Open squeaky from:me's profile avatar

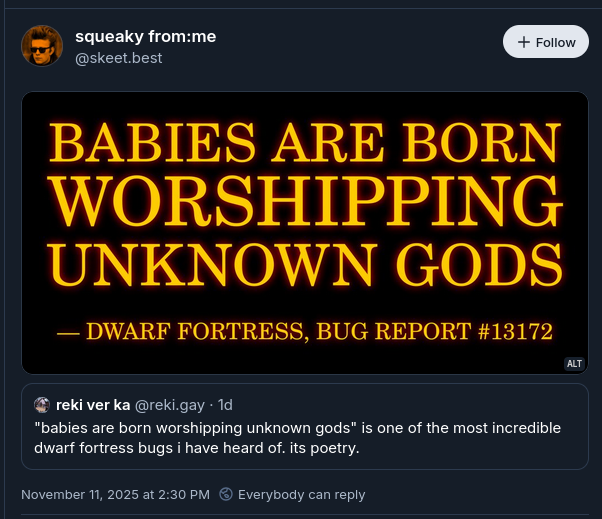coord(42,46)
